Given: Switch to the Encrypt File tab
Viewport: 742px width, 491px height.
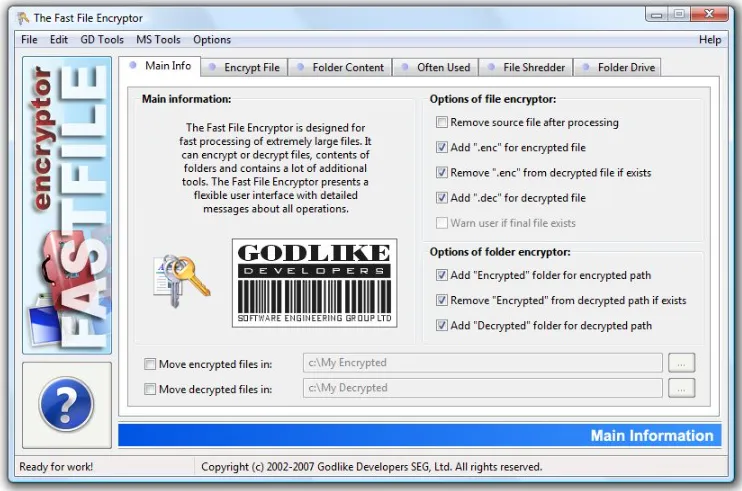Looking at the screenshot, I should [244, 68].
